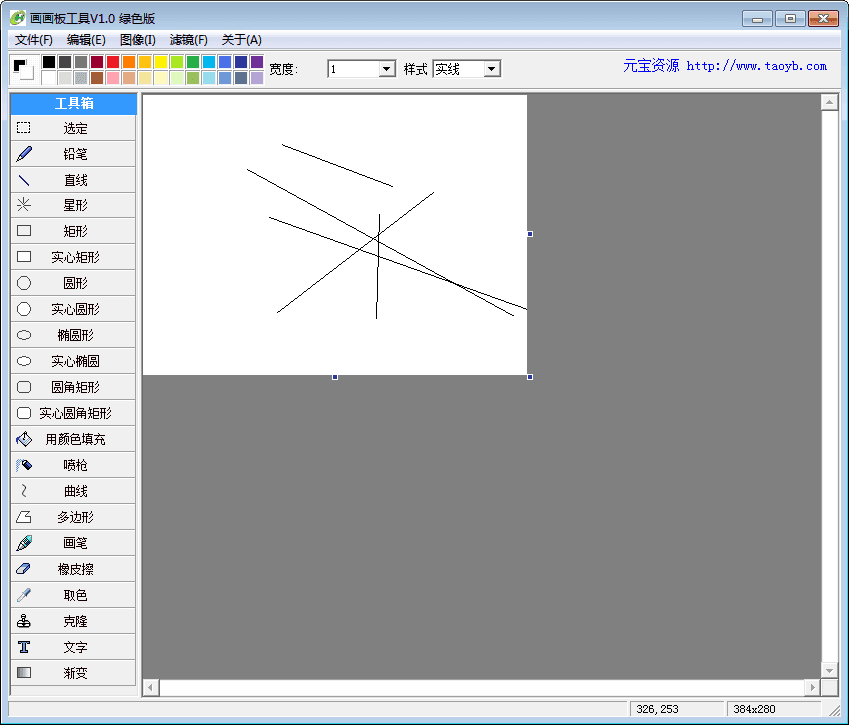This screenshot has height=725, width=849.
Task: Open the width (宽度) dropdown
Action: 387,69
